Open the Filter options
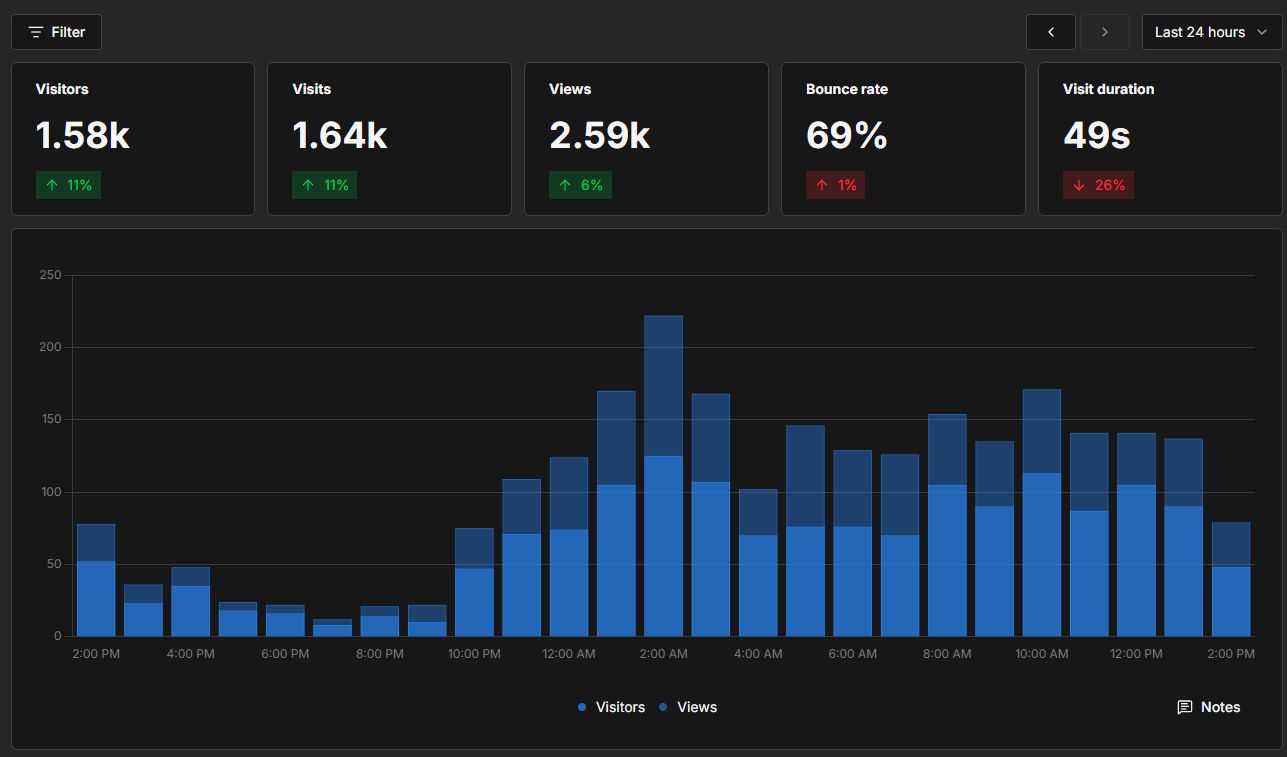Image resolution: width=1287 pixels, height=757 pixels. click(56, 32)
